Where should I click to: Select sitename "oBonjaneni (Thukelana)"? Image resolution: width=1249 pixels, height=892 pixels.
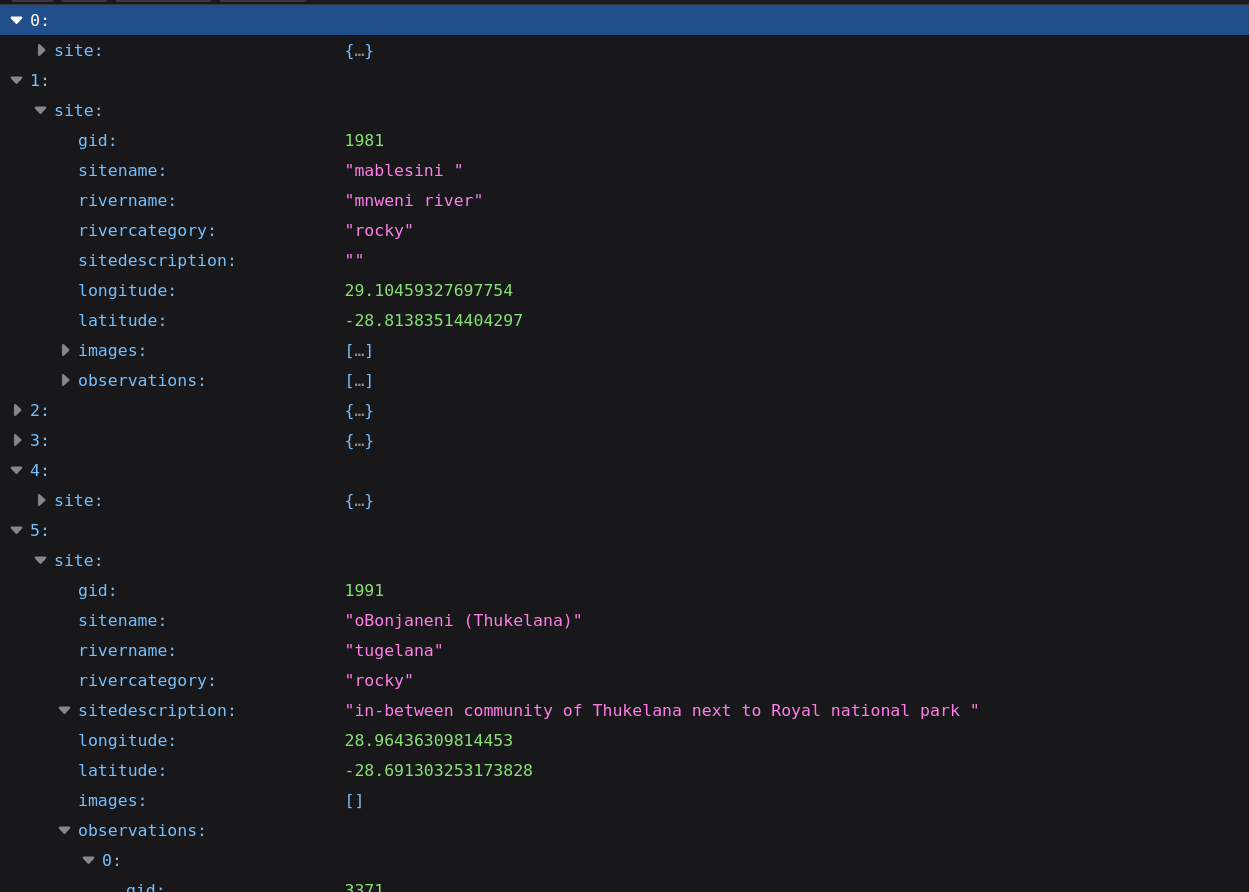point(463,621)
